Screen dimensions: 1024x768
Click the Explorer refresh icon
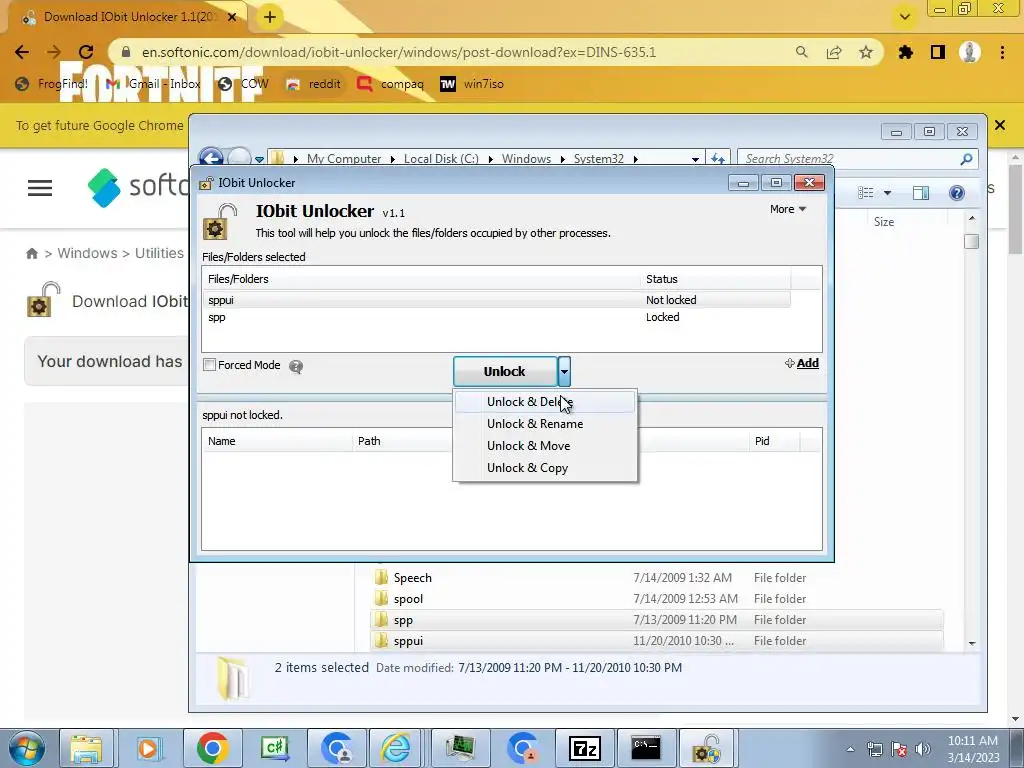coord(718,159)
